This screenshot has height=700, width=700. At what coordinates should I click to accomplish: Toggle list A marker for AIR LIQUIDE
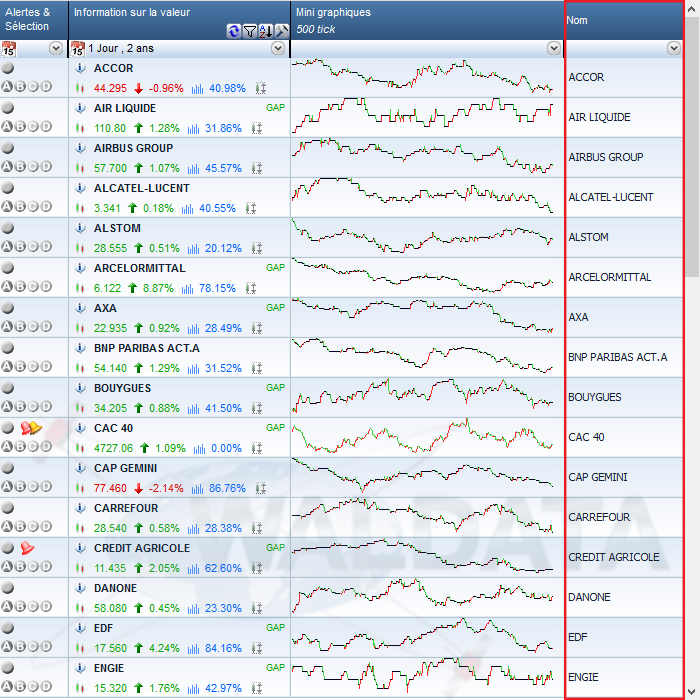point(7,126)
